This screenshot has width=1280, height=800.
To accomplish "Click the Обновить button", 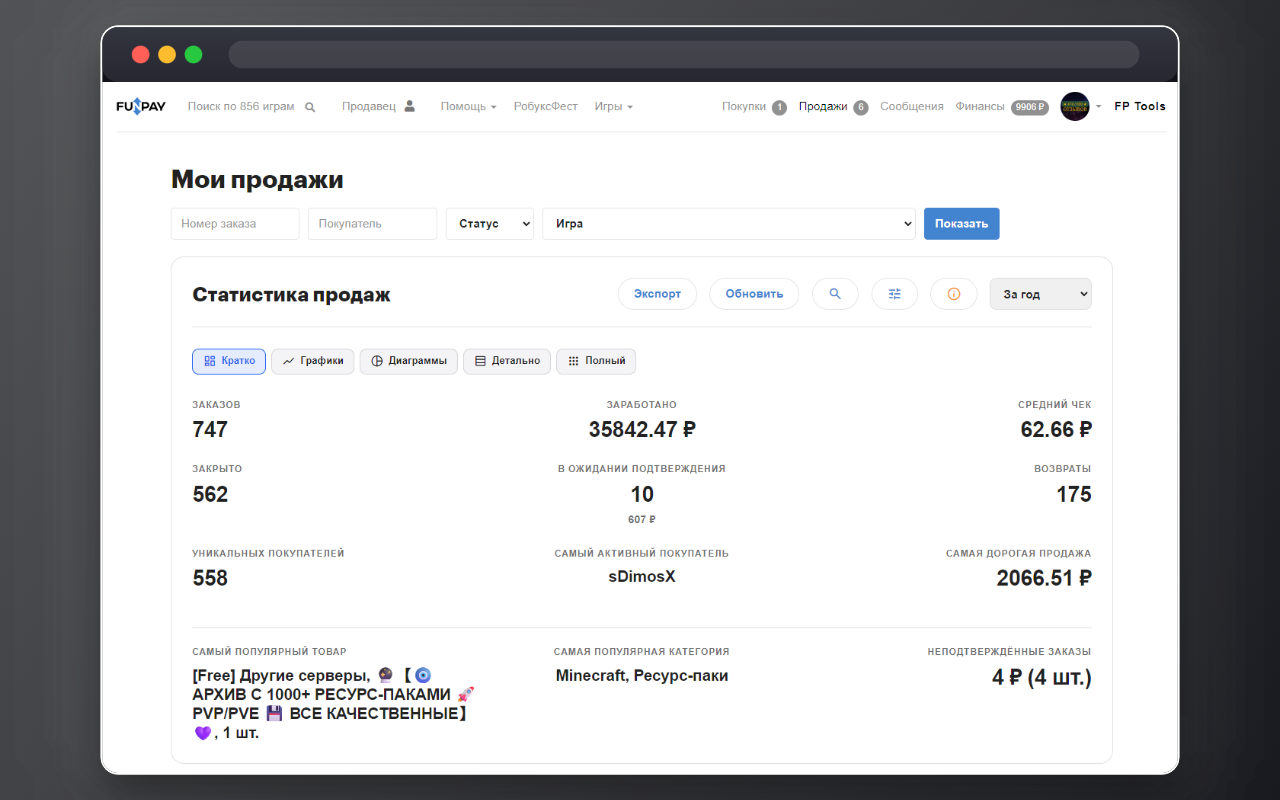I will (x=754, y=294).
